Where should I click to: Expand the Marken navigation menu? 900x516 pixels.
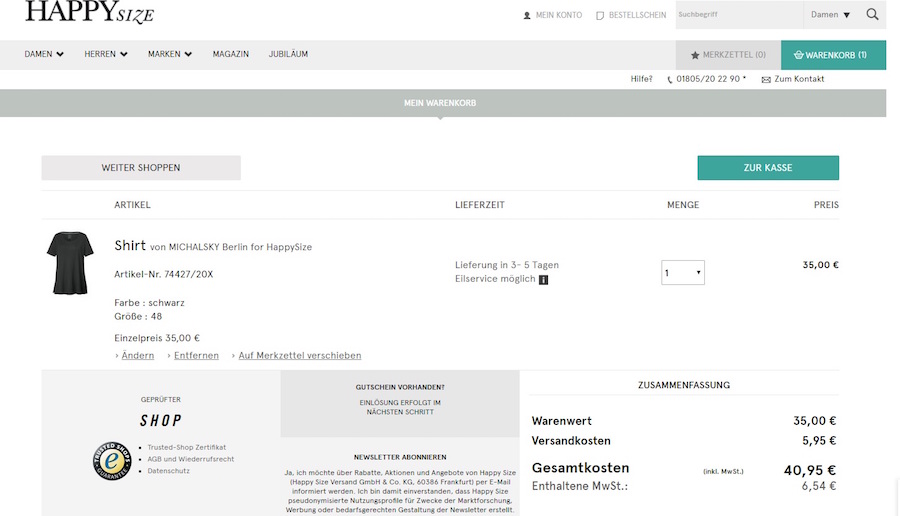(170, 54)
